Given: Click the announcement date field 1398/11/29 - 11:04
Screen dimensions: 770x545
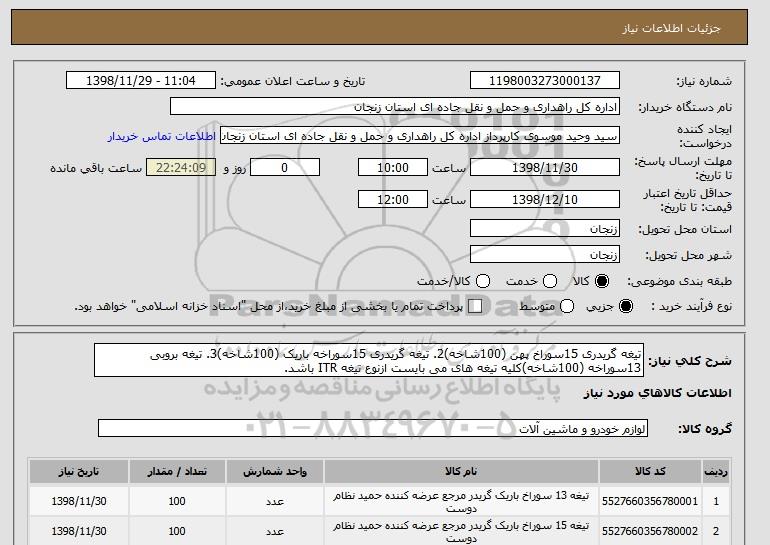Looking at the screenshot, I should point(141,81).
